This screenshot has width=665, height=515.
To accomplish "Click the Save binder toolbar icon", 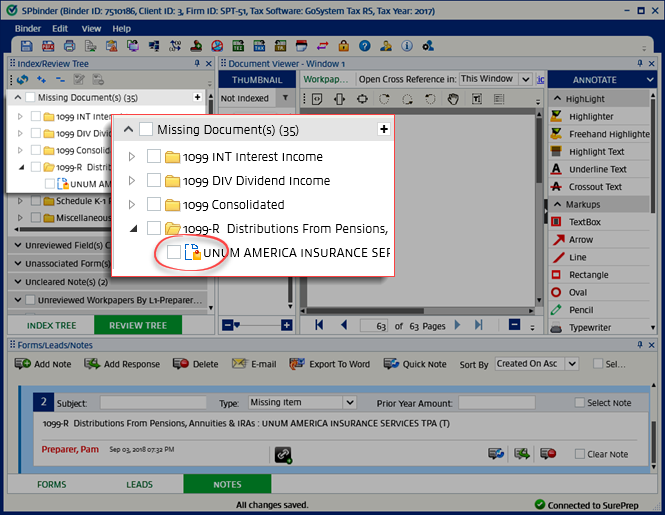I will (x=27, y=46).
